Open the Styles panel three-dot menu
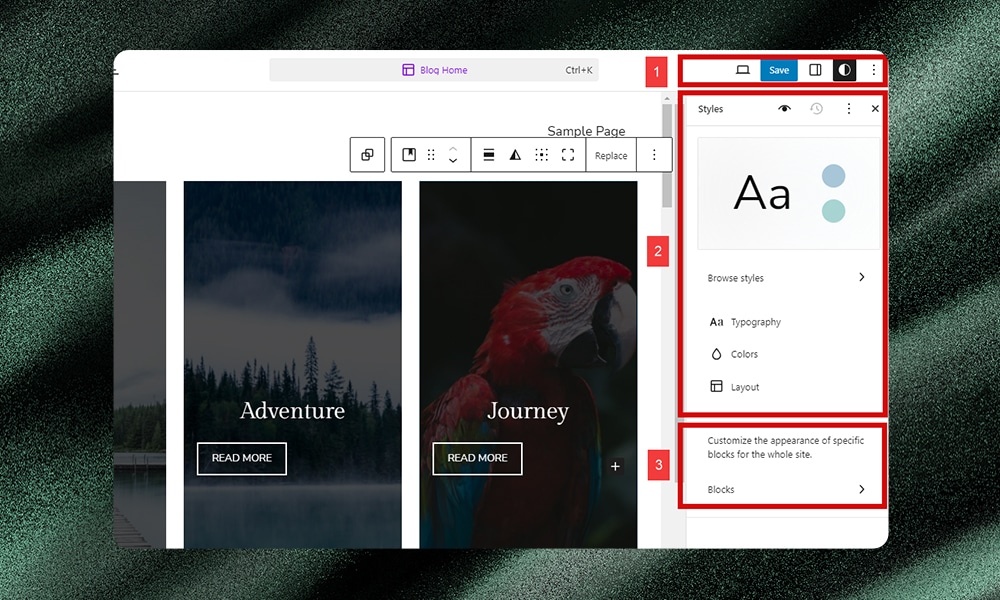The image size is (1000, 600). [849, 109]
